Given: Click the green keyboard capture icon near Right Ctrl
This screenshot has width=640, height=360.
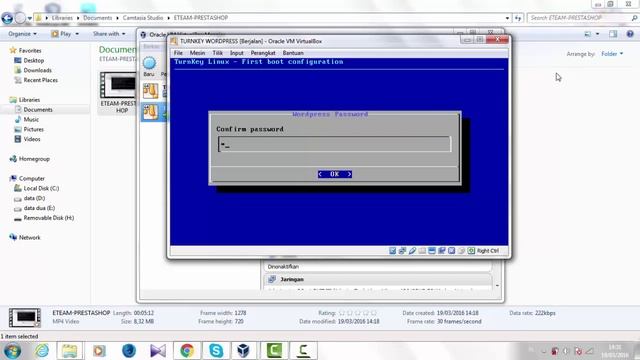Looking at the screenshot, I should pyautogui.click(x=471, y=251).
